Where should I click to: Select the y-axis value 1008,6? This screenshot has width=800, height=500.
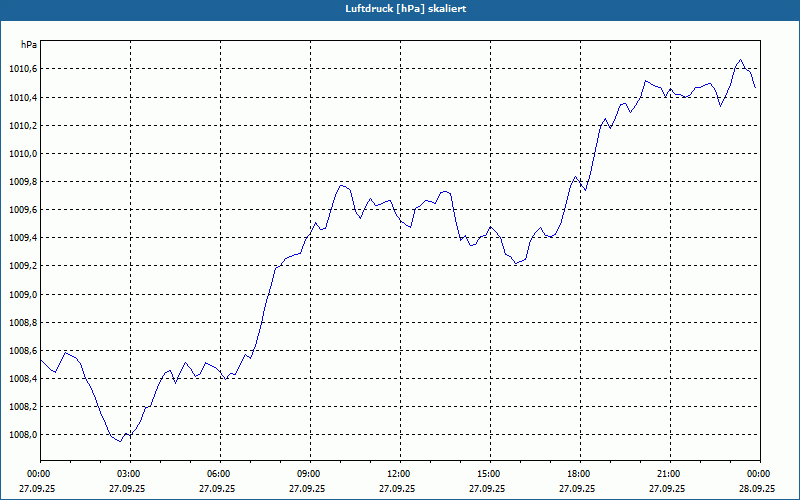coord(23,351)
